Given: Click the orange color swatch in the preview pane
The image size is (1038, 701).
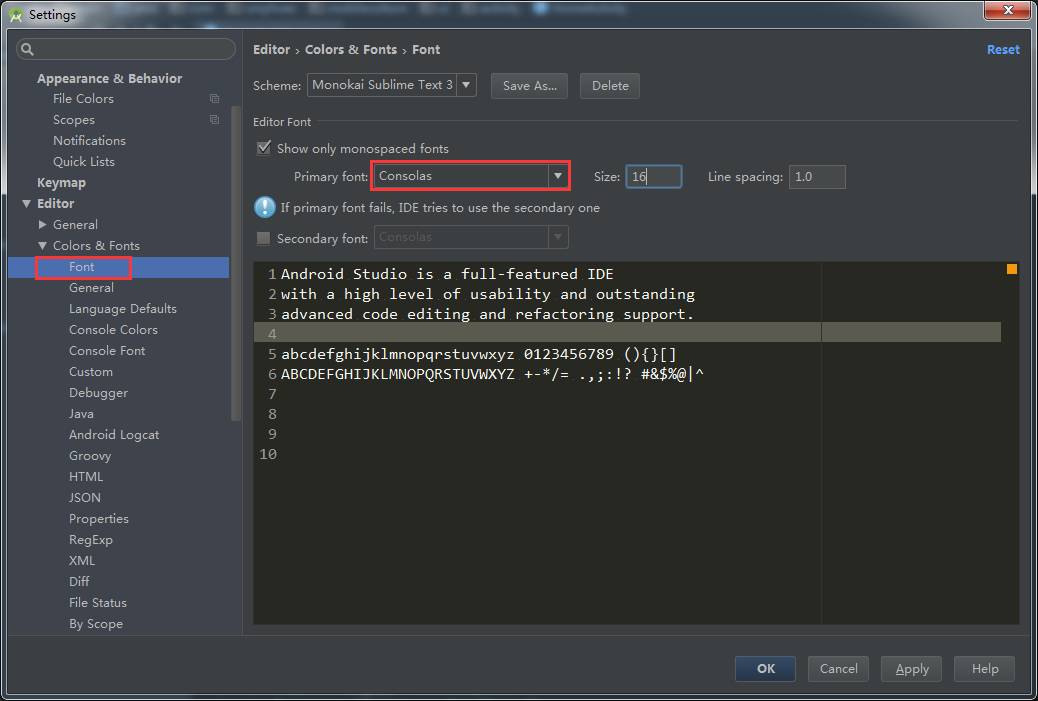Looking at the screenshot, I should tap(1010, 268).
